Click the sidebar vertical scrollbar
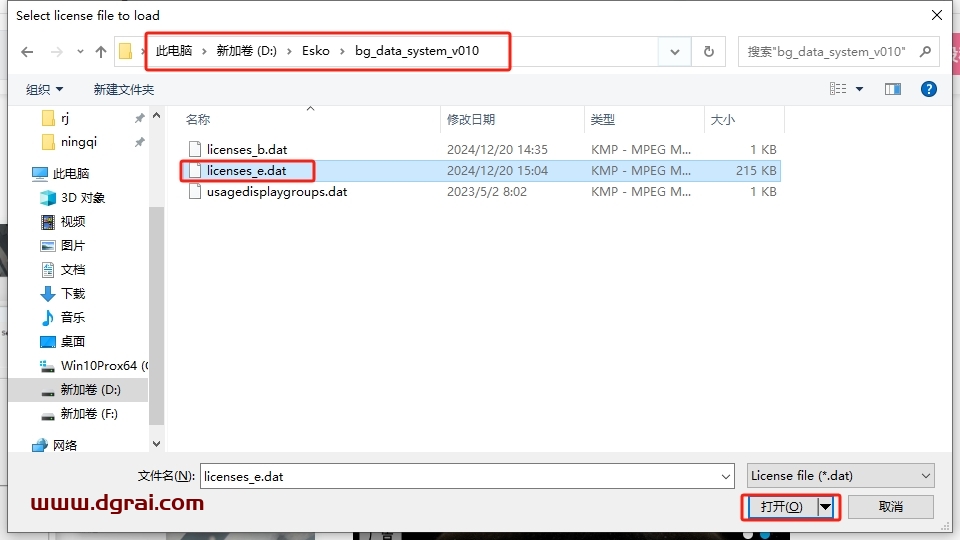This screenshot has width=960, height=540. tap(156, 300)
